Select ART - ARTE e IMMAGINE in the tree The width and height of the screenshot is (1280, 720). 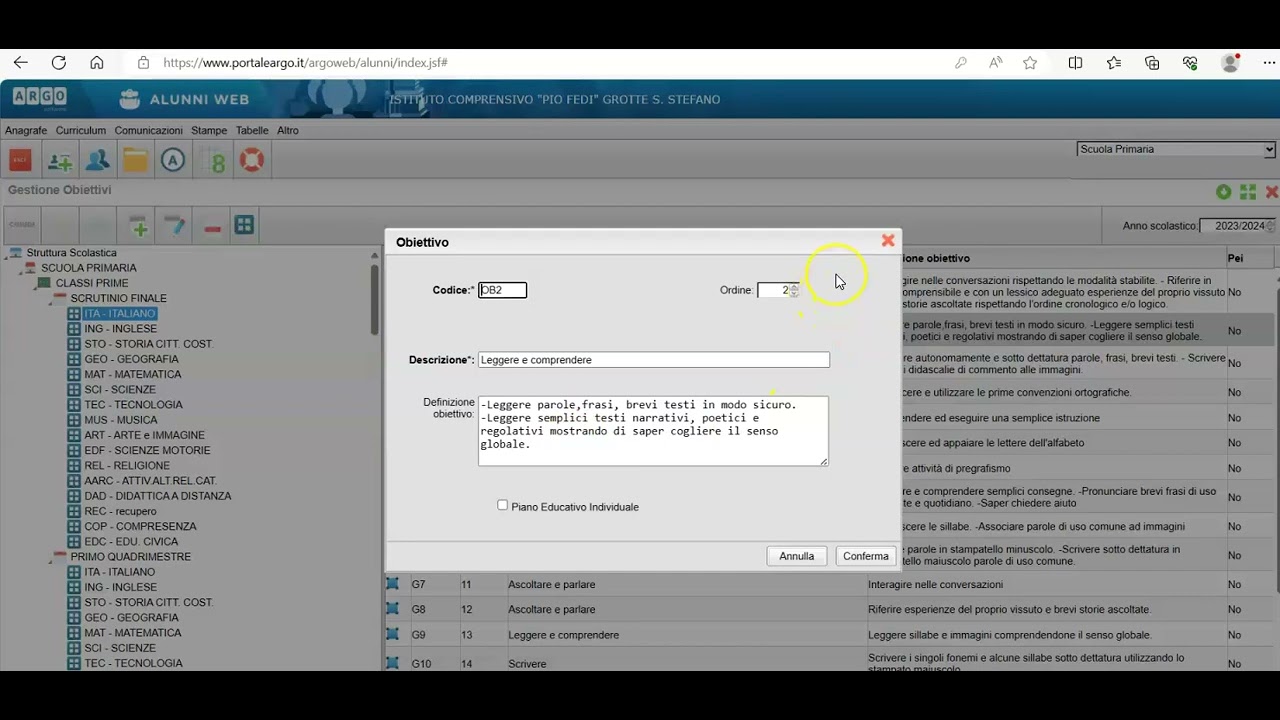[144, 435]
